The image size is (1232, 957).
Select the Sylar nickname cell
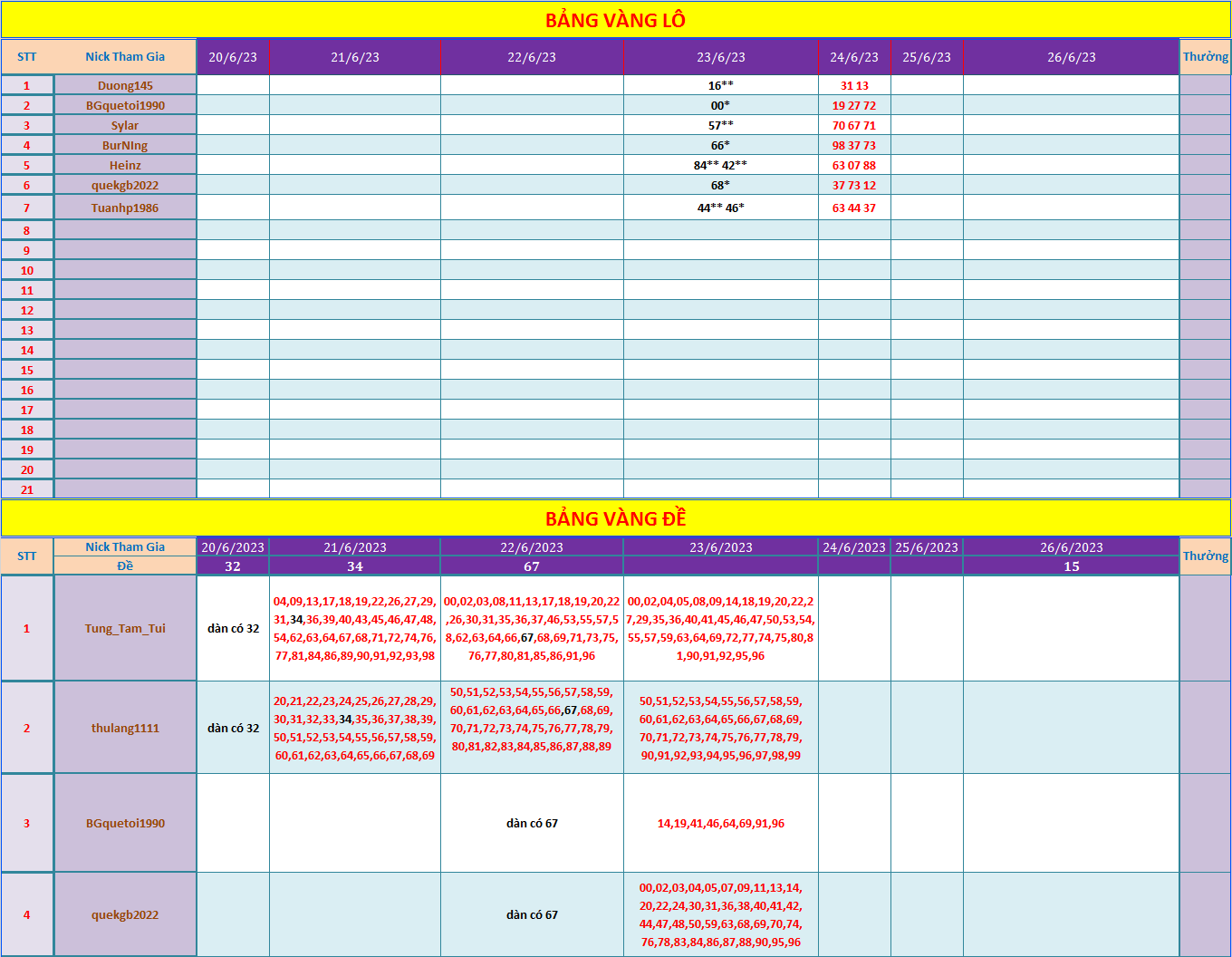click(x=125, y=125)
